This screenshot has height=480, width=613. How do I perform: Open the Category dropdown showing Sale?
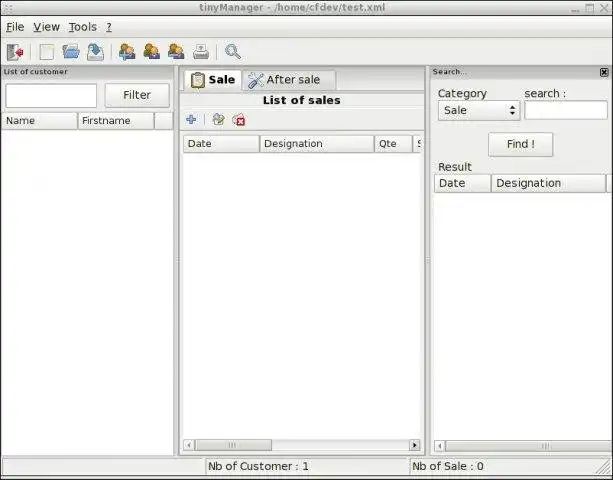tap(479, 110)
